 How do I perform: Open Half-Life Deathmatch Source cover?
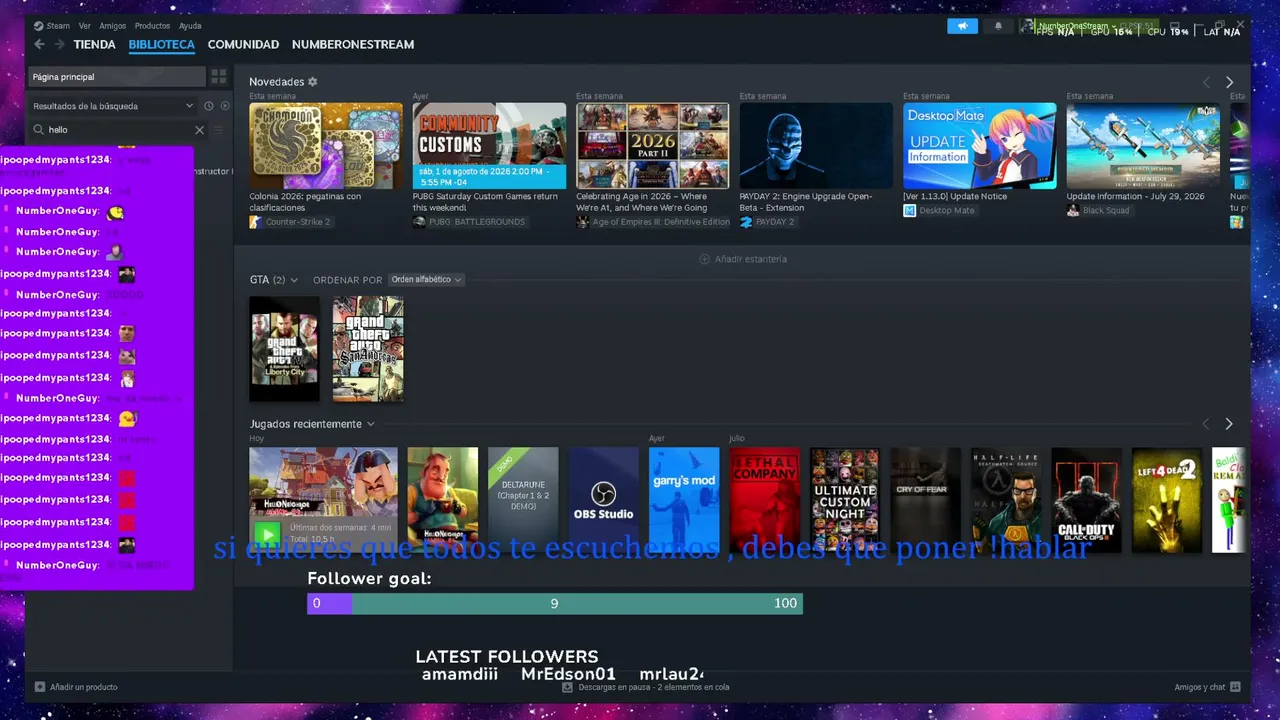coord(1006,500)
